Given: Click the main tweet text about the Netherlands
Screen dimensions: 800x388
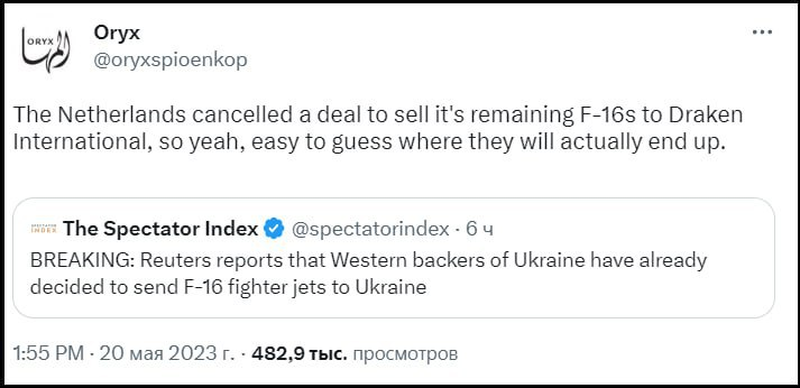Looking at the screenshot, I should click(x=378, y=129).
